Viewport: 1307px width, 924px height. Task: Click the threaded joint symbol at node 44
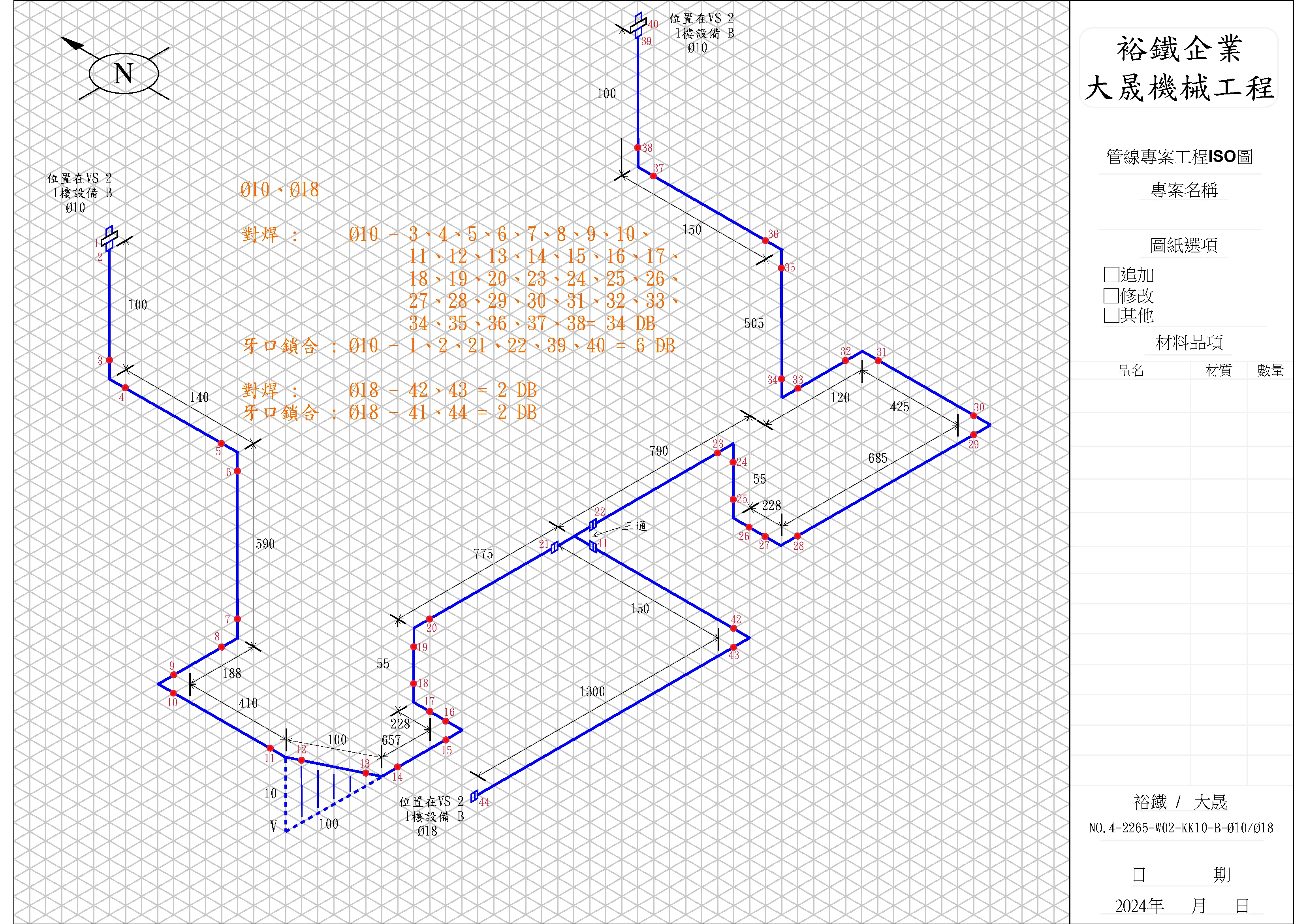click(474, 796)
